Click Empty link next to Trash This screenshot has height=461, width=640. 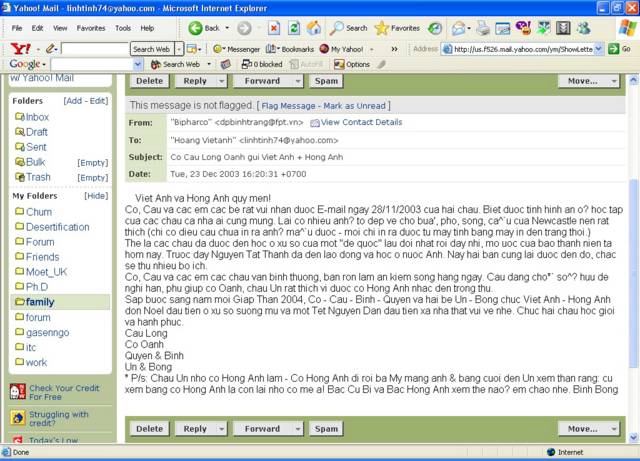[x=93, y=178]
